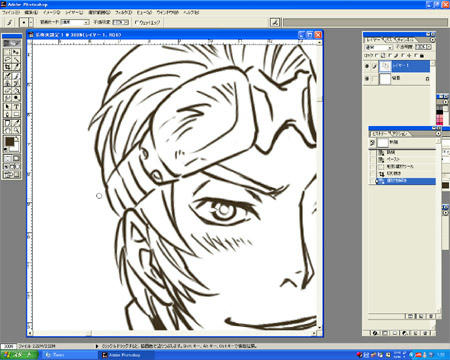The height and width of the screenshot is (360, 450).
Task: Select the Dodge tool
Action: (16, 98)
